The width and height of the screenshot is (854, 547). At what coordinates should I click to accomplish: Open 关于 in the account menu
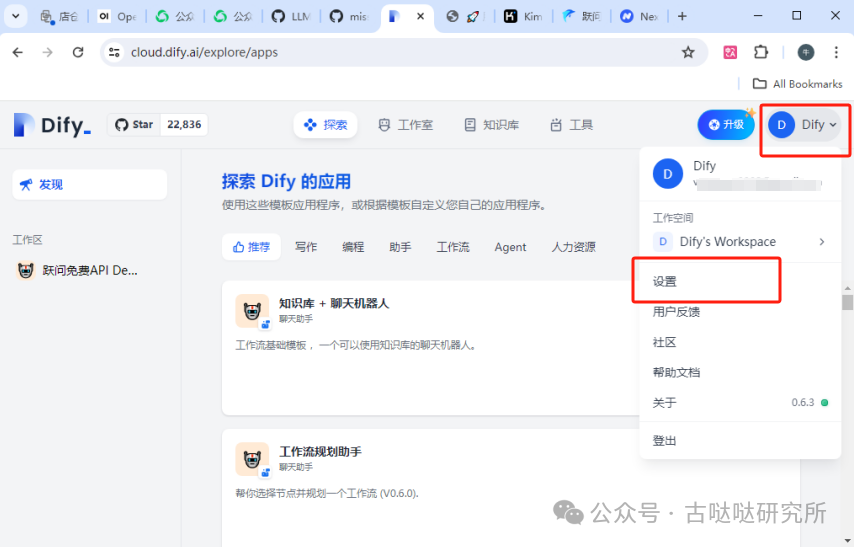pyautogui.click(x=740, y=403)
